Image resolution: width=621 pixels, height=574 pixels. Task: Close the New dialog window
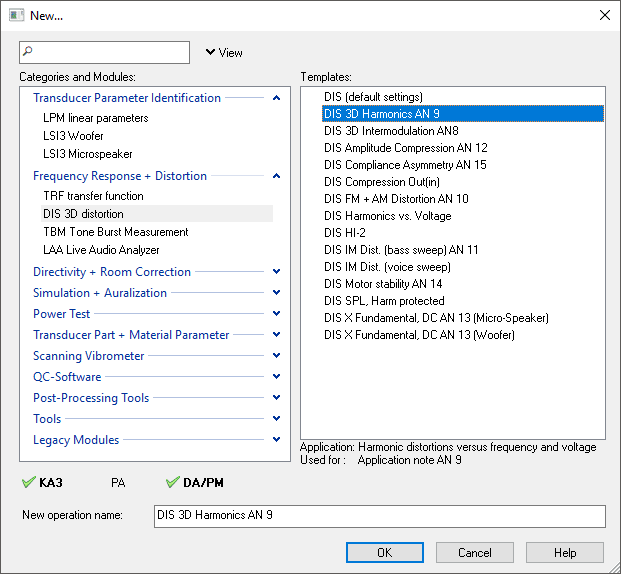tap(604, 15)
